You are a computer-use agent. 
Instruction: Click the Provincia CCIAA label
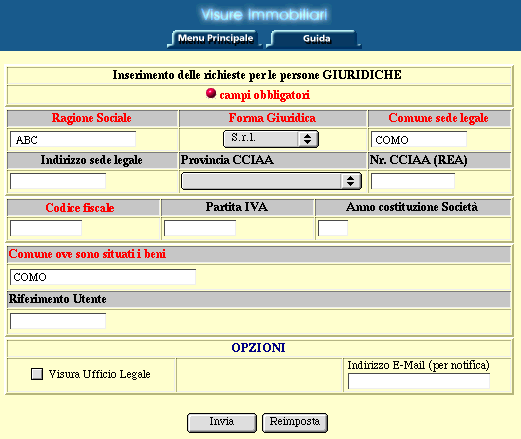(x=227, y=160)
